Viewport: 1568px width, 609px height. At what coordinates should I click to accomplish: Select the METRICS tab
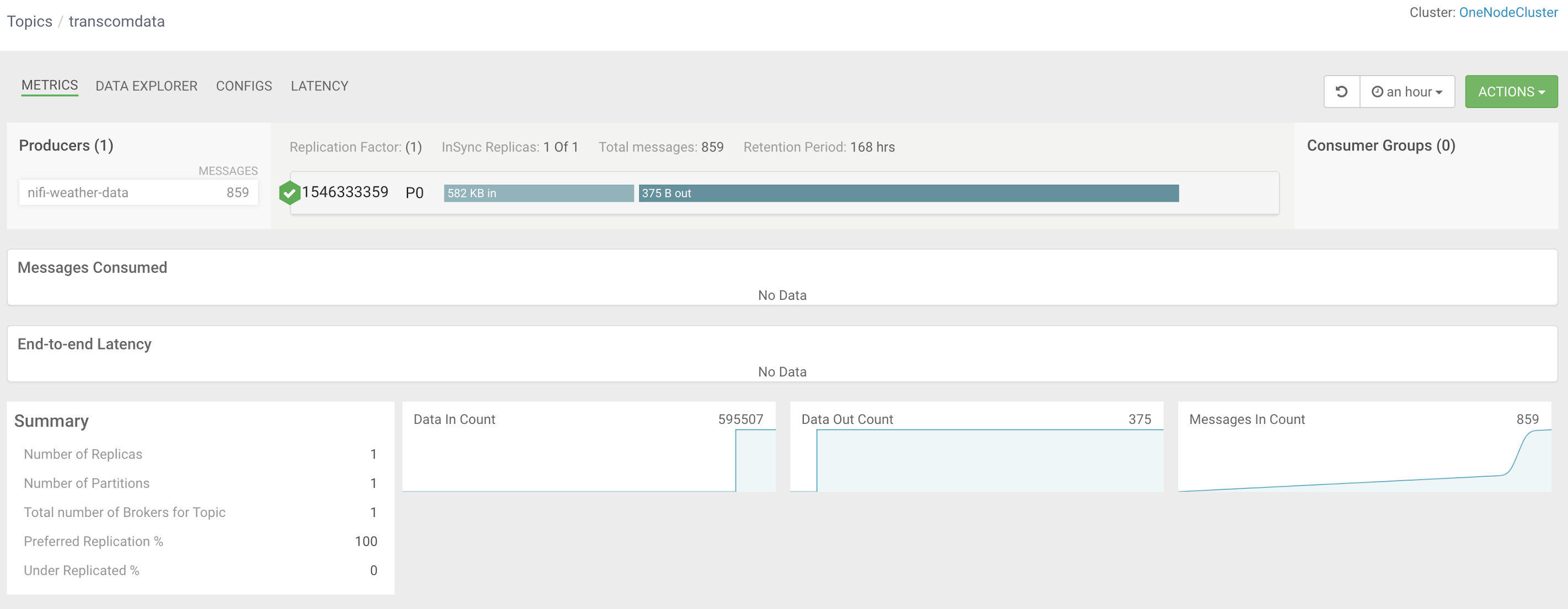tap(49, 85)
